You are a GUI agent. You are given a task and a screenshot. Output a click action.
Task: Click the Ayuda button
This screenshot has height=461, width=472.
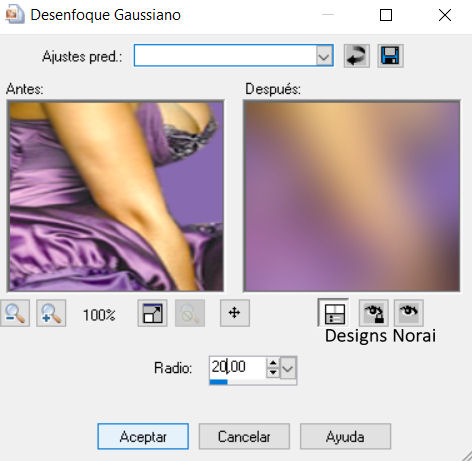coord(345,436)
